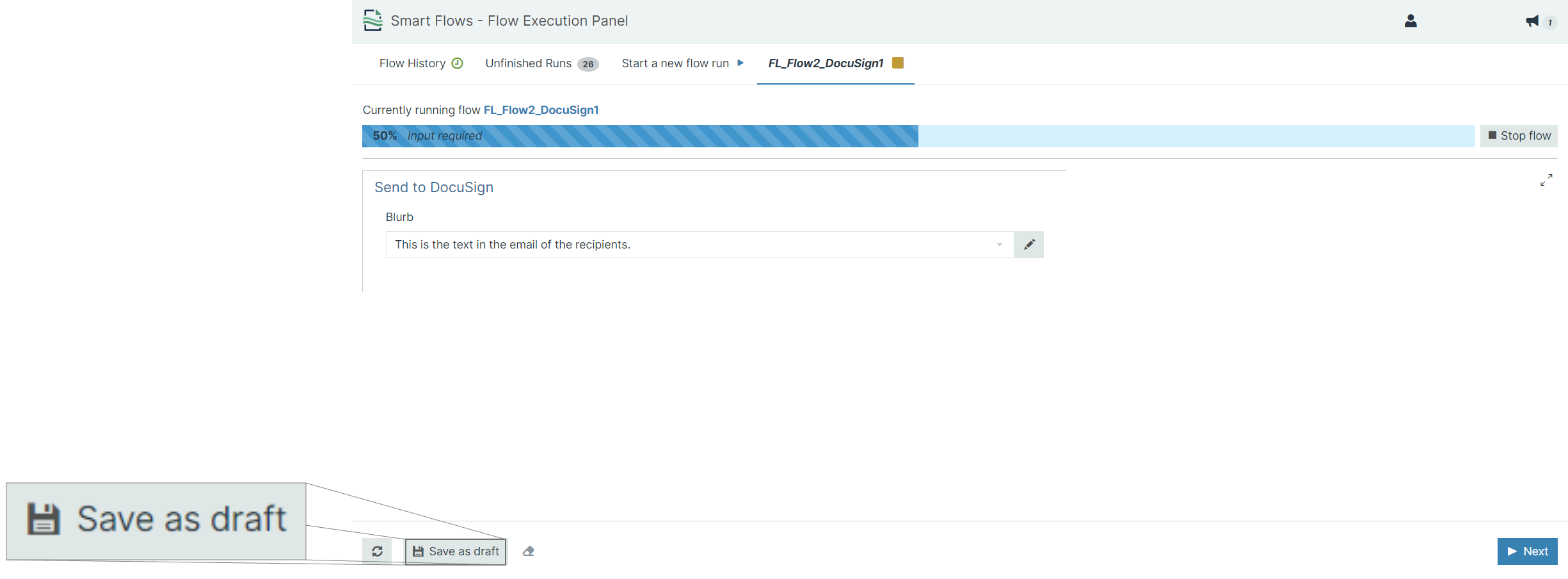Click the yellow square on FL_Flow2_DocuSign1 tab

pos(898,63)
